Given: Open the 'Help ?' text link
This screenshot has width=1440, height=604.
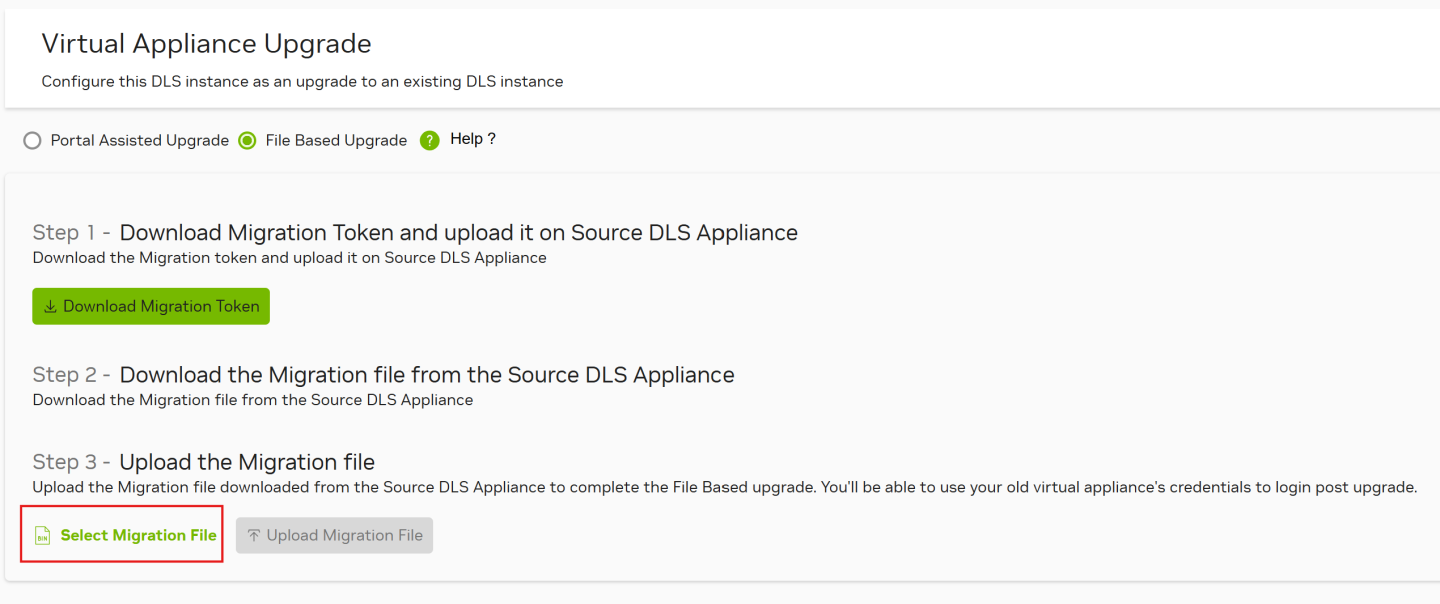Looking at the screenshot, I should pyautogui.click(x=473, y=139).
